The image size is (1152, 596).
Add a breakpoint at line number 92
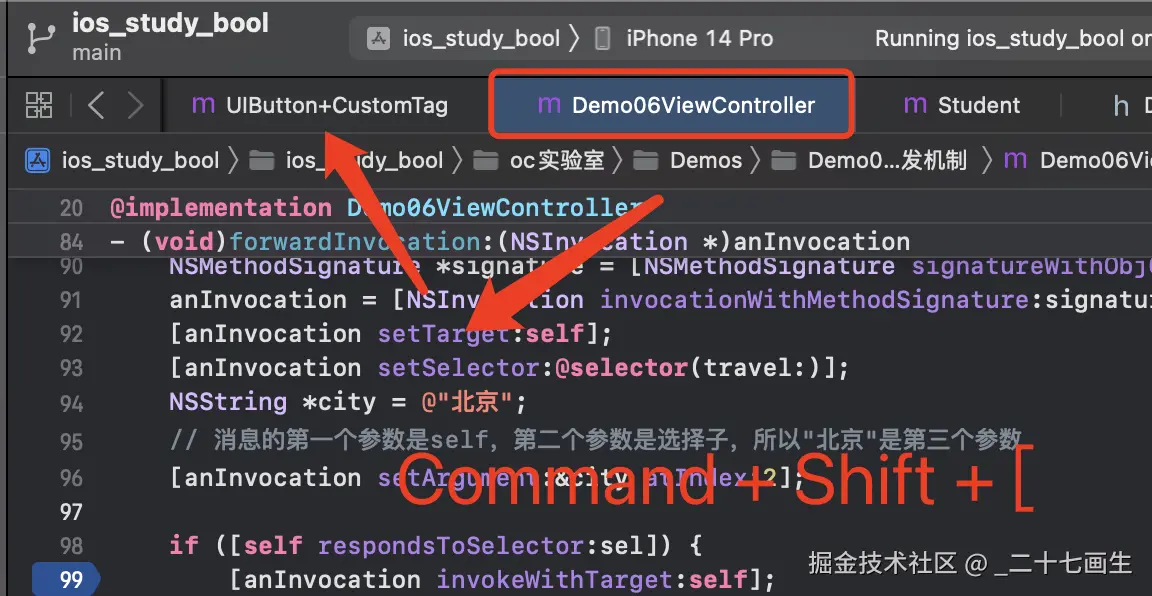tap(71, 334)
